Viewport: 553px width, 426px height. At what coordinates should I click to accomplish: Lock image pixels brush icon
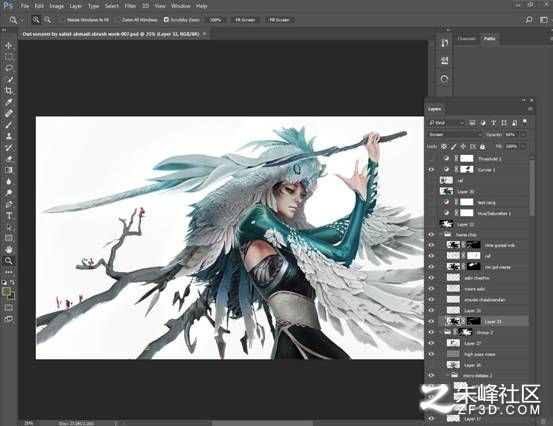click(454, 146)
